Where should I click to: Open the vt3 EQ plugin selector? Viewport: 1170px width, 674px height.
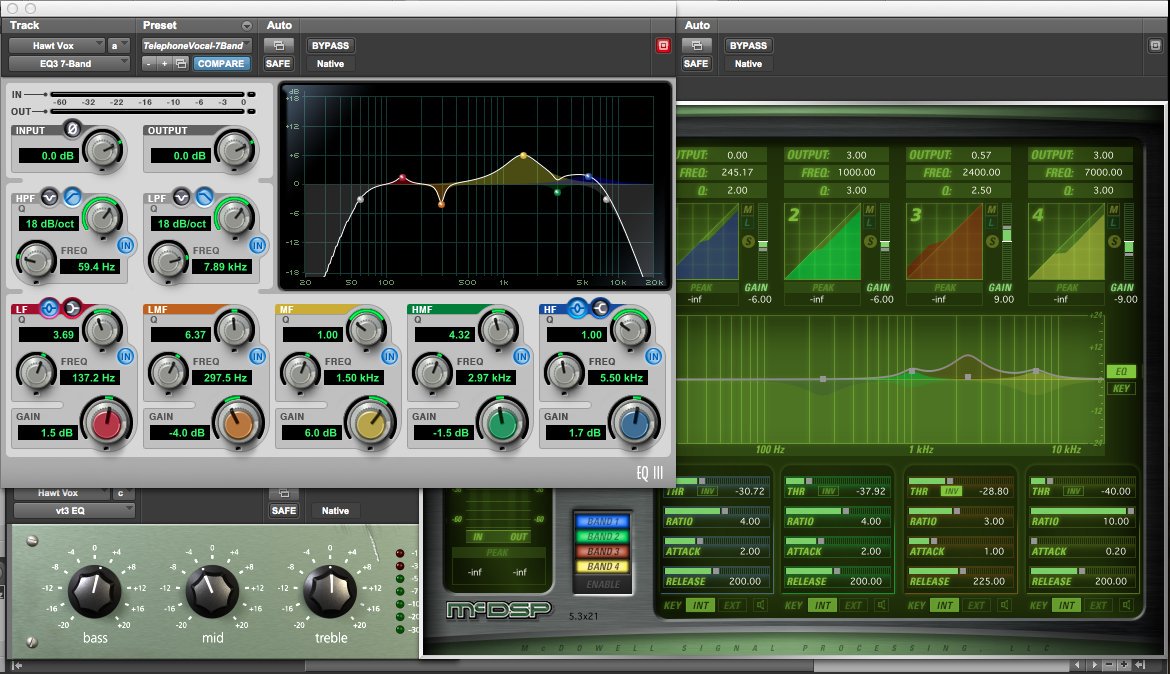[74, 511]
